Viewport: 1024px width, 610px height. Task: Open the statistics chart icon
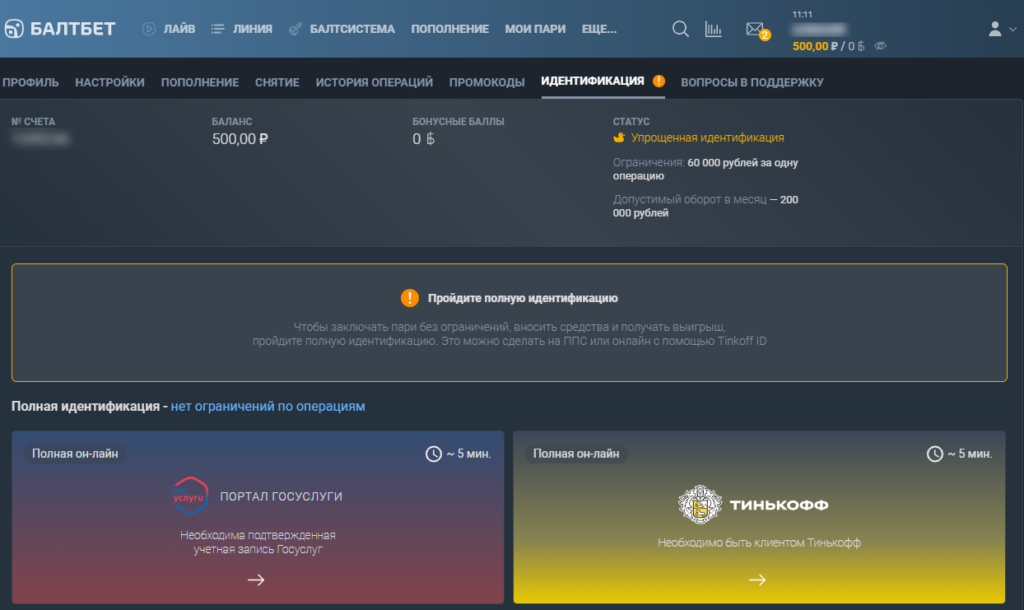click(713, 29)
